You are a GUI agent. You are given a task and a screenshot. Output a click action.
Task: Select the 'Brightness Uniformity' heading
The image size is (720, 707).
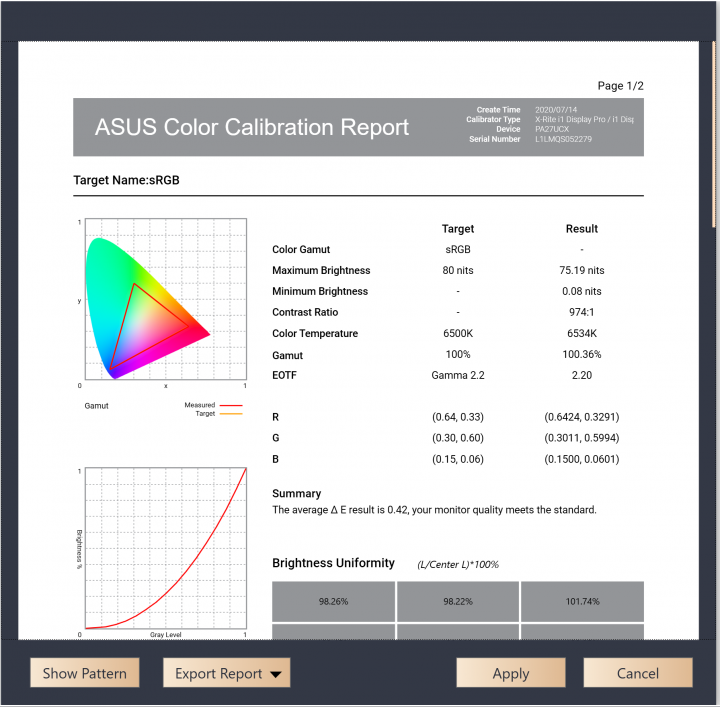click(333, 563)
